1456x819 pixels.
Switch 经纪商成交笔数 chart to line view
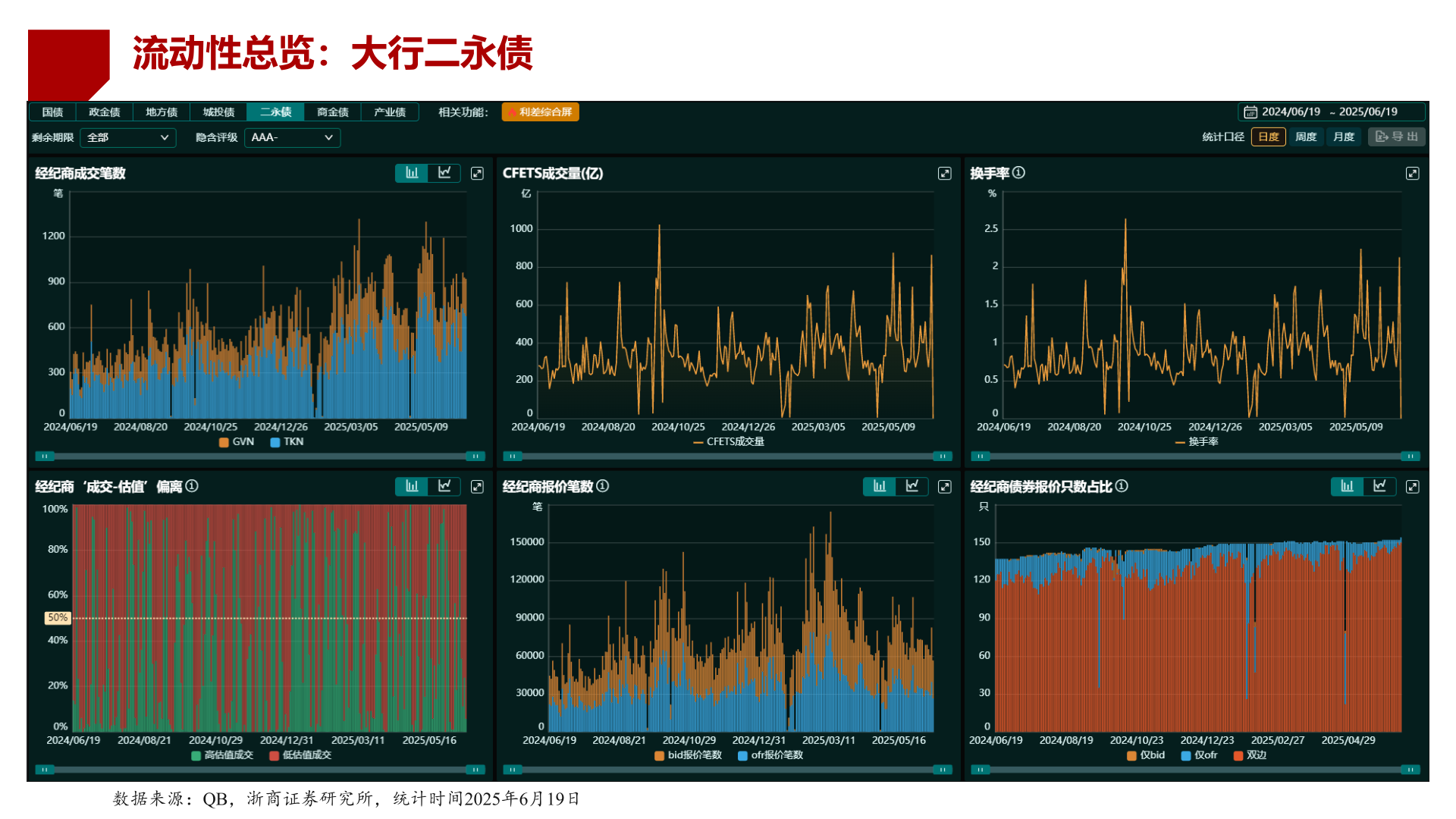(444, 173)
